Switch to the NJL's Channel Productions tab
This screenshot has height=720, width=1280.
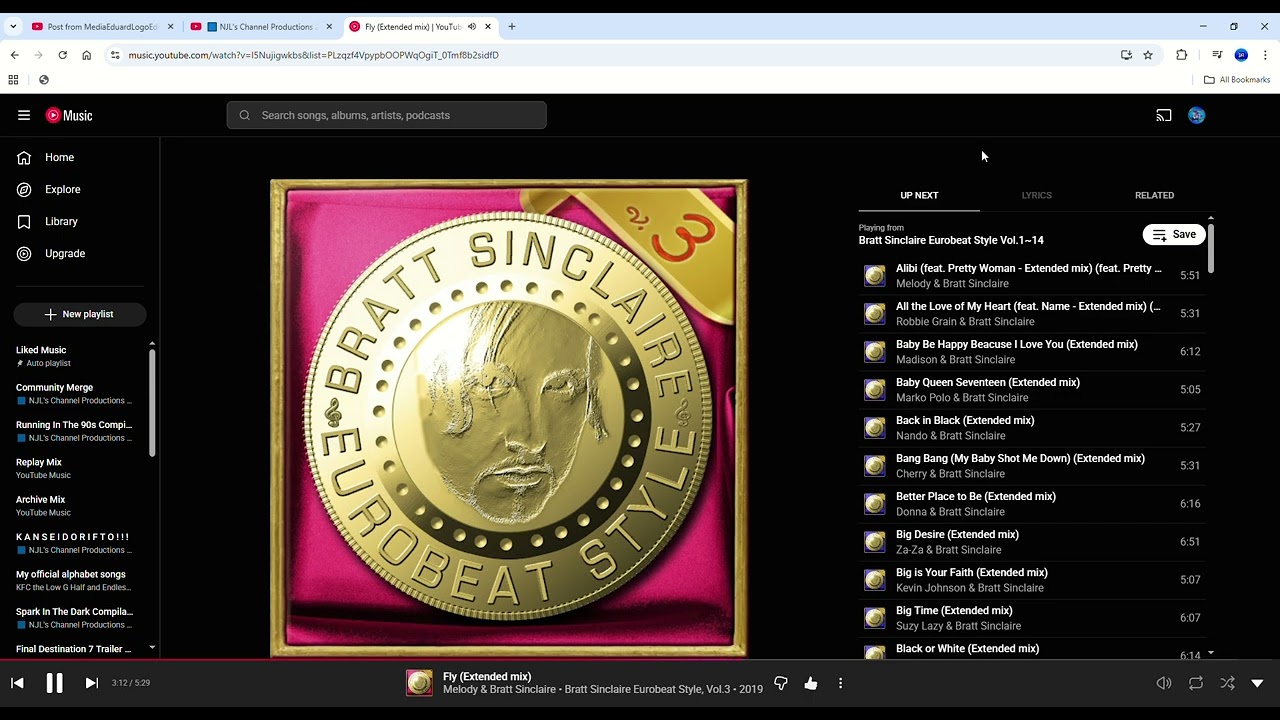(x=261, y=27)
